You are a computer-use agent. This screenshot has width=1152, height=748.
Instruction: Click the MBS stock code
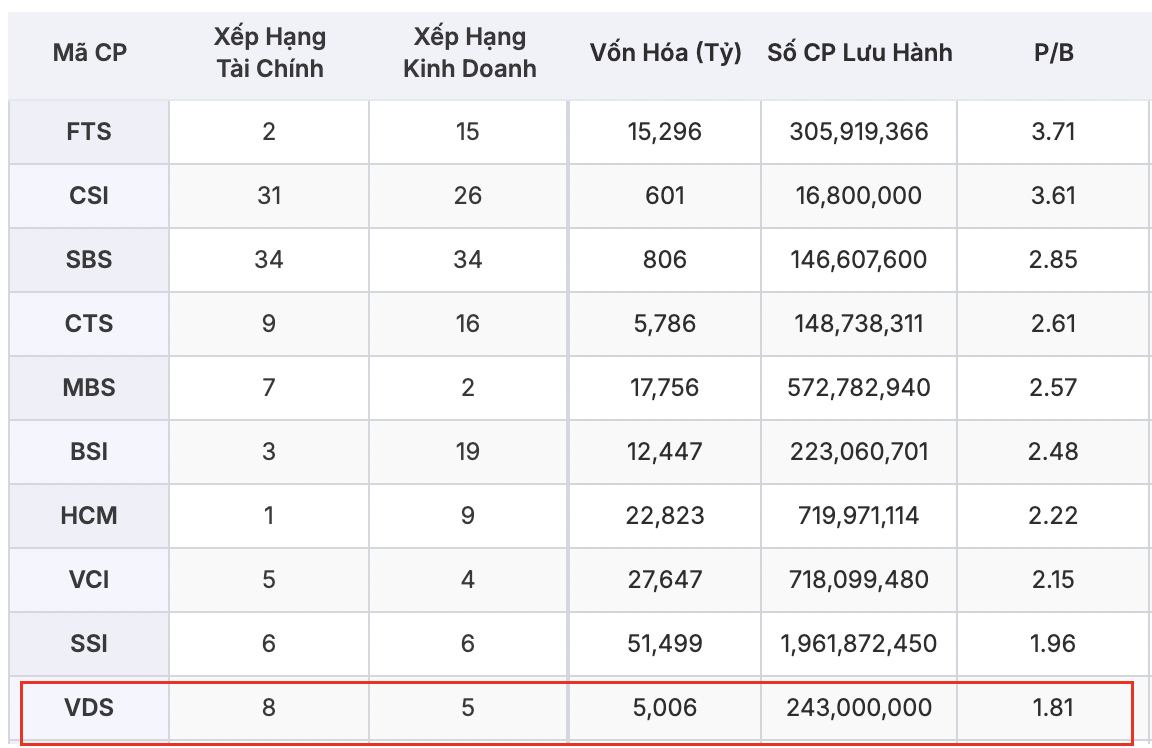pyautogui.click(x=90, y=387)
